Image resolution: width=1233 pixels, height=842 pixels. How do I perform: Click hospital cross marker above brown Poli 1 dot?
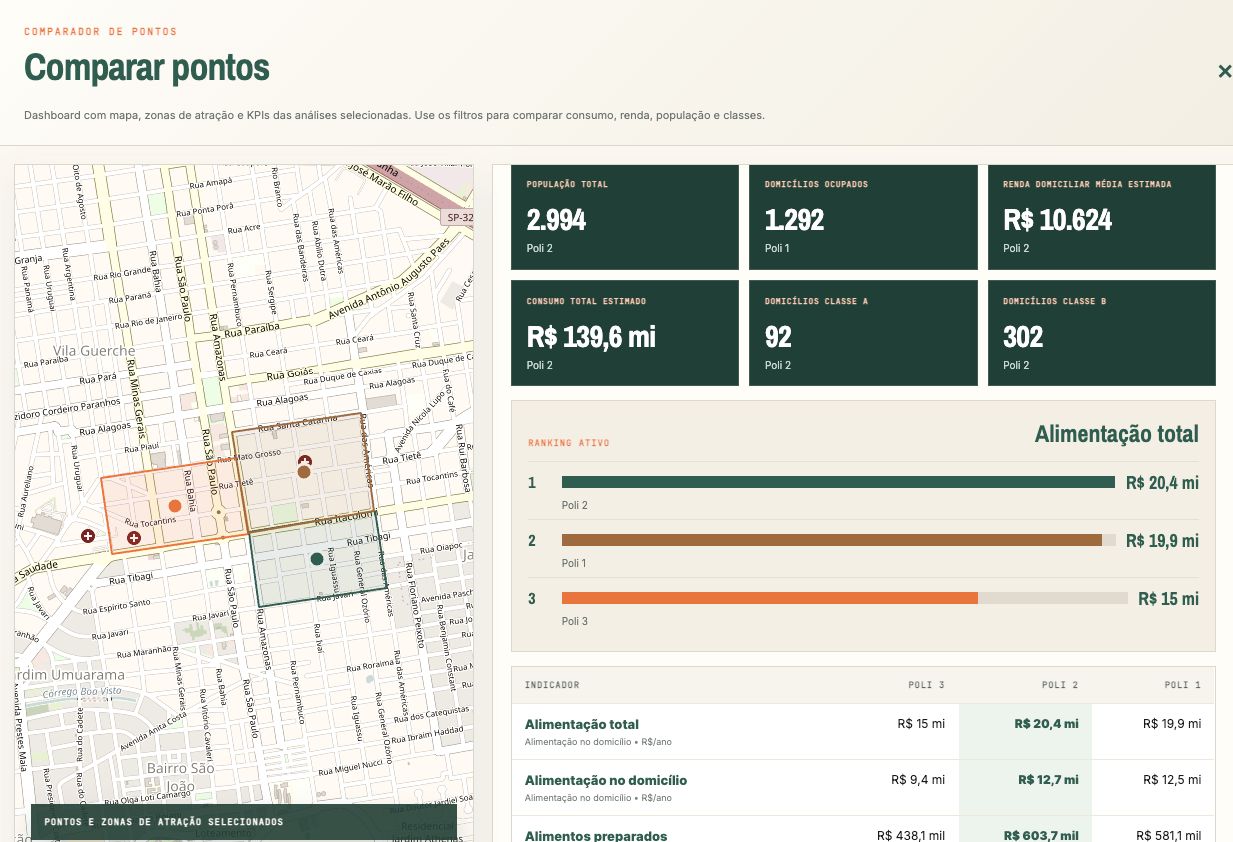coord(305,461)
